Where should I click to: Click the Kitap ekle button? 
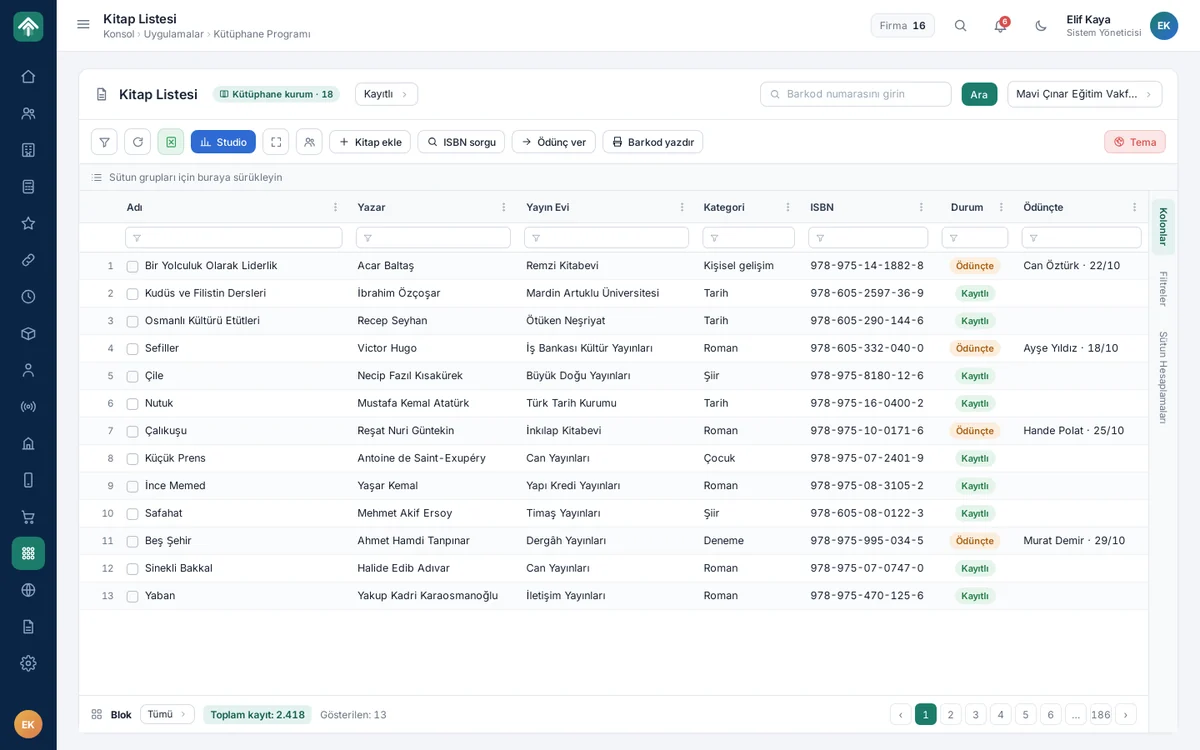point(370,142)
